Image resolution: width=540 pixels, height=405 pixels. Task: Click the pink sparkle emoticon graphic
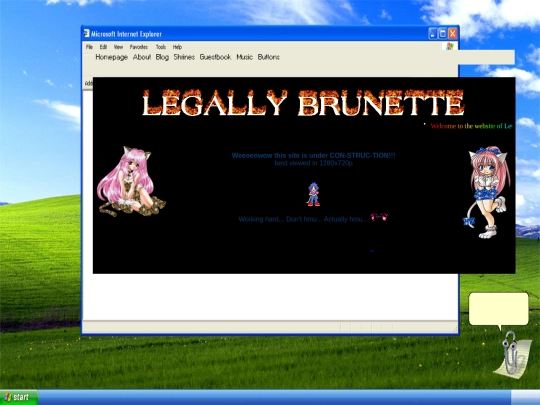(x=379, y=217)
